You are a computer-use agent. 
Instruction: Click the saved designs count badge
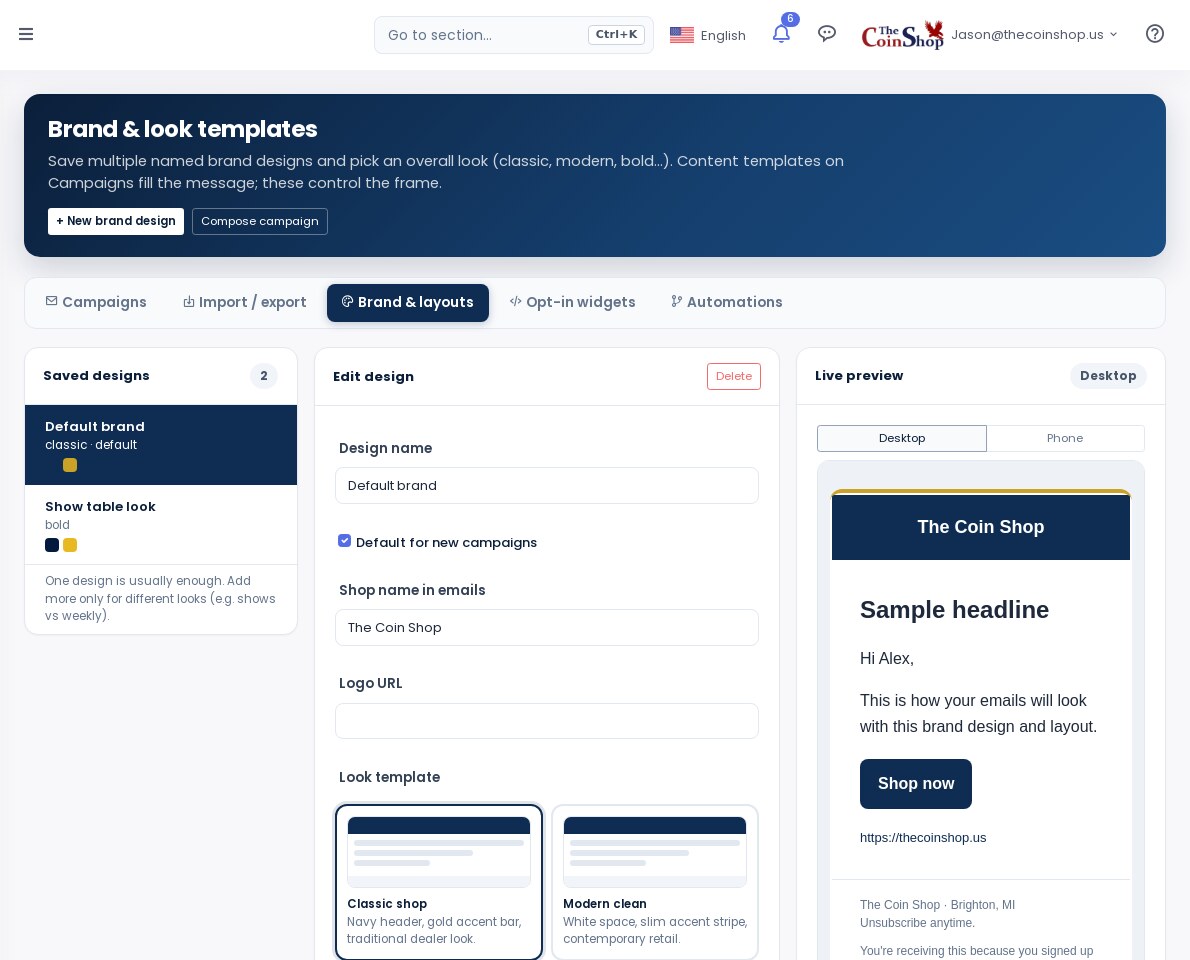pos(264,376)
